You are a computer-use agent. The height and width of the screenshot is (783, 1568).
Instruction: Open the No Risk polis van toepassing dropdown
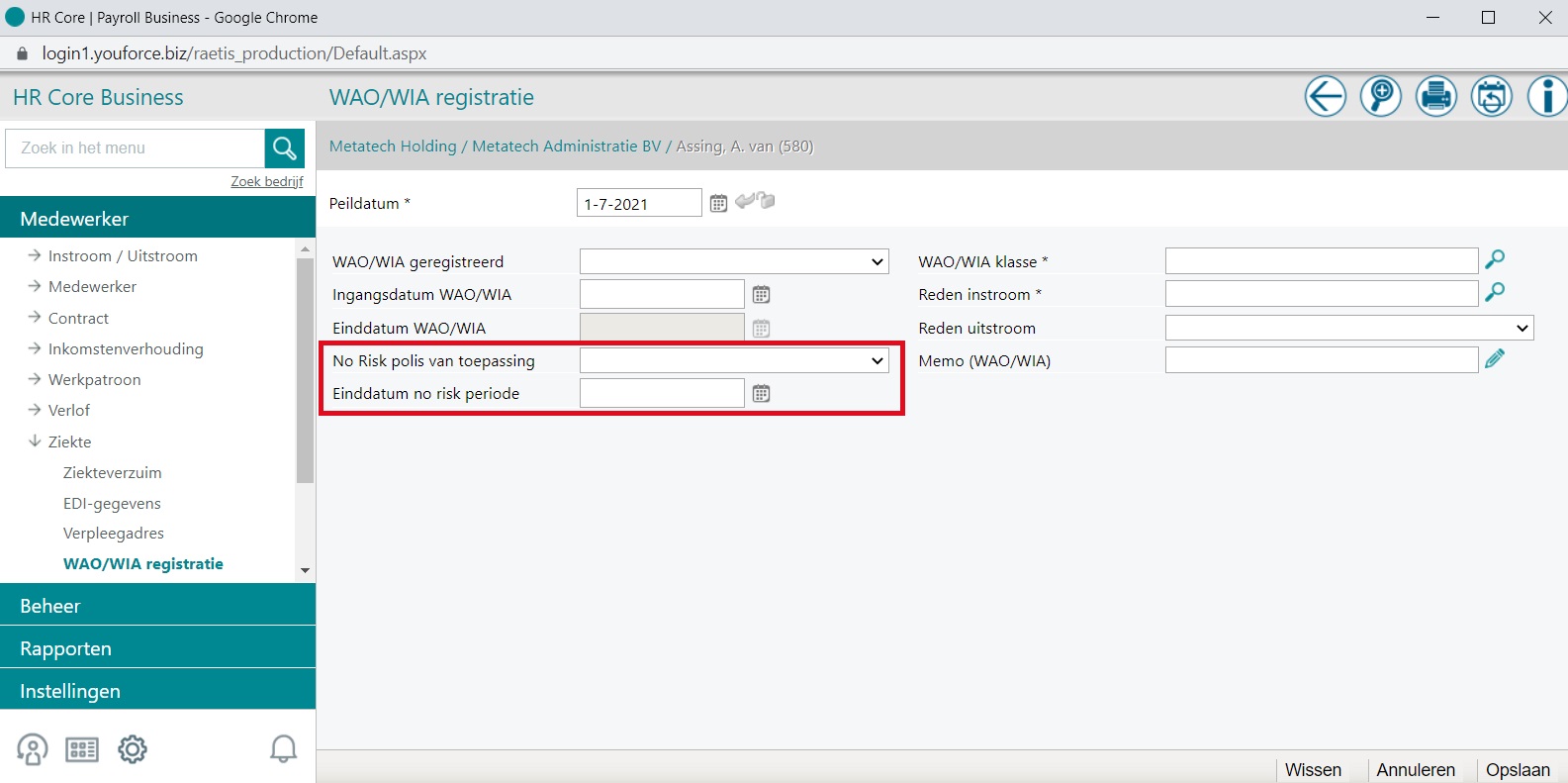[x=734, y=360]
